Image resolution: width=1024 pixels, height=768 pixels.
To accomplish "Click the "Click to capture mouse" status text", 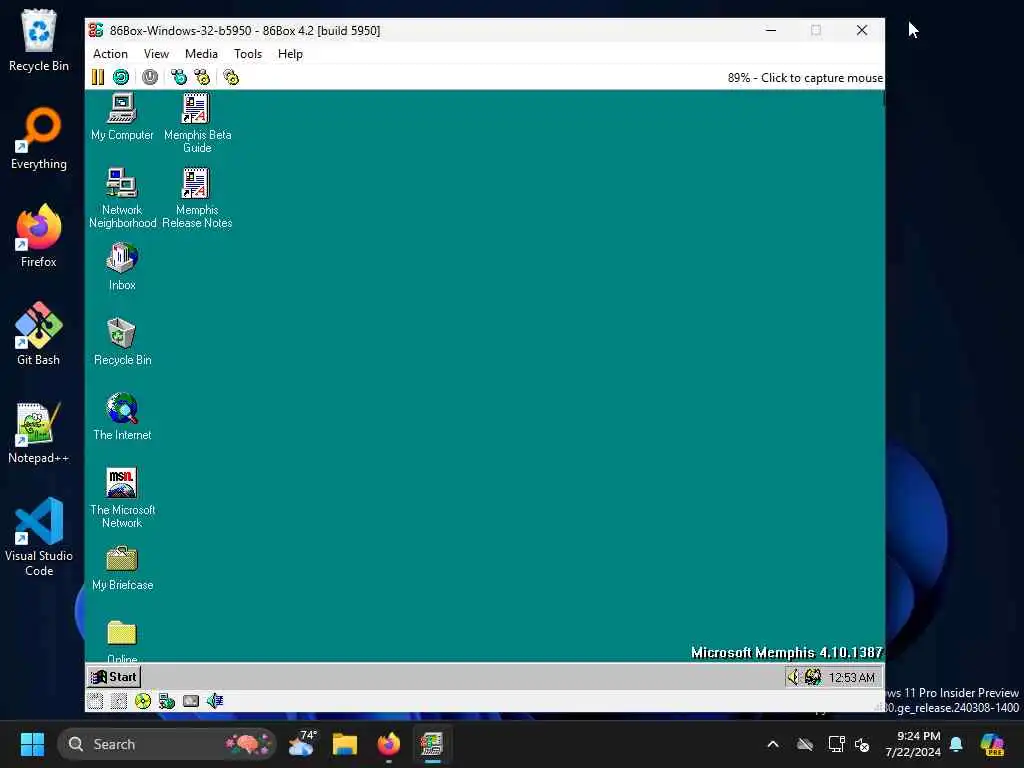I will pyautogui.click(x=822, y=78).
